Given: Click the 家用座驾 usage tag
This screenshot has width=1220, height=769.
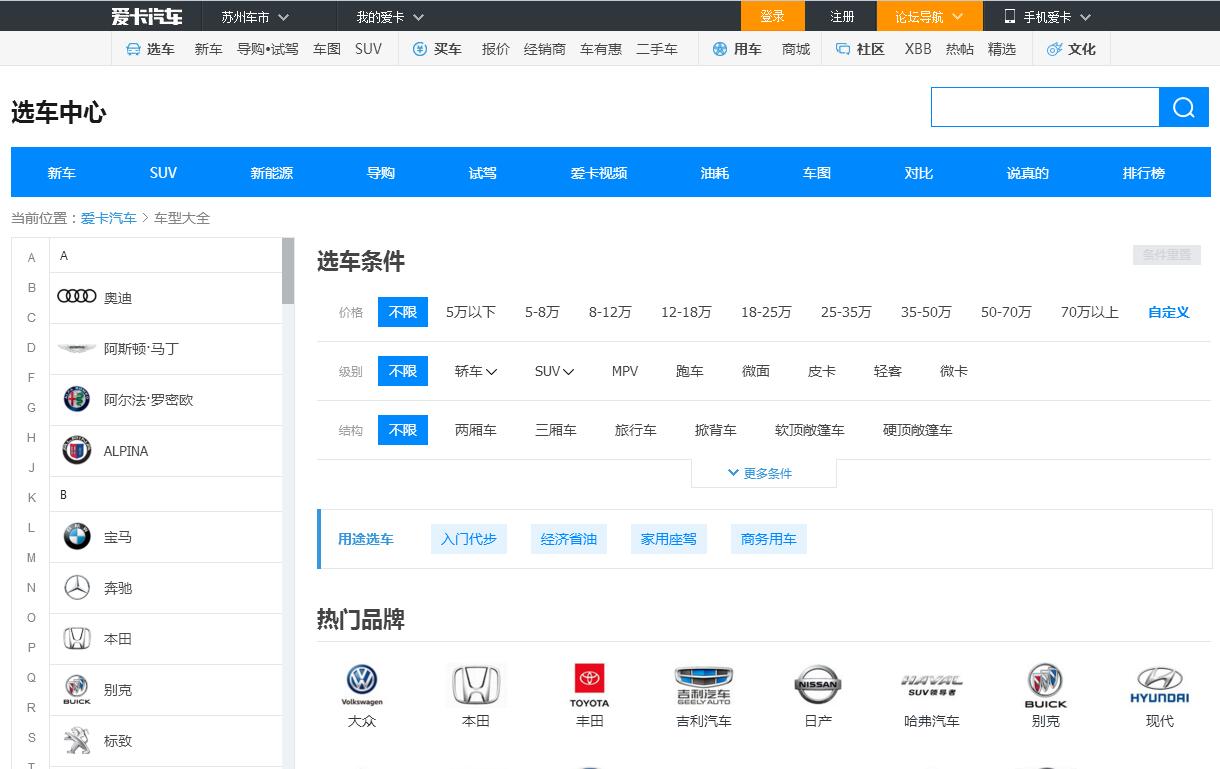Looking at the screenshot, I should [x=668, y=539].
